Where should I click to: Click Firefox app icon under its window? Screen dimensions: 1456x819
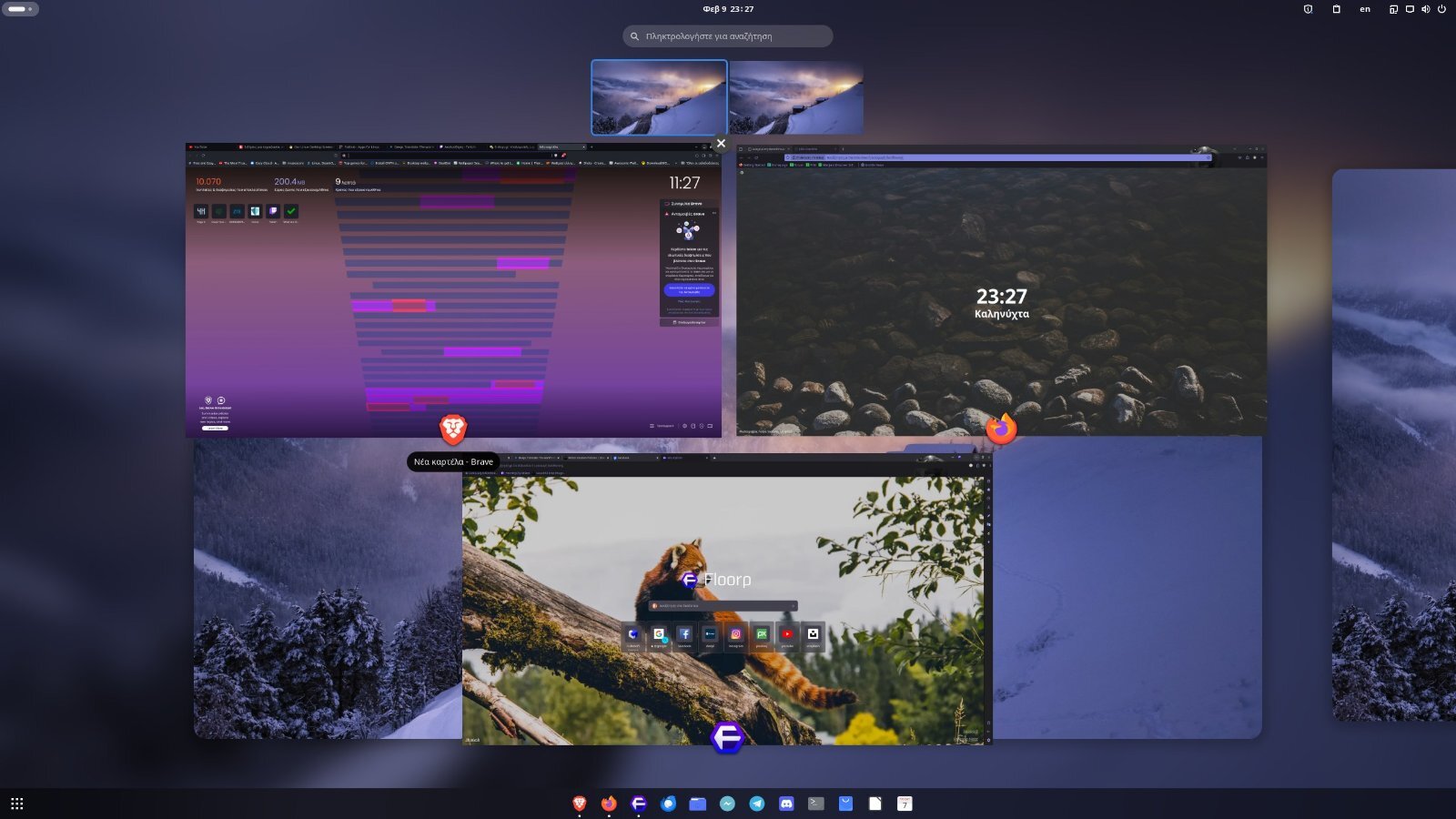[x=1001, y=428]
